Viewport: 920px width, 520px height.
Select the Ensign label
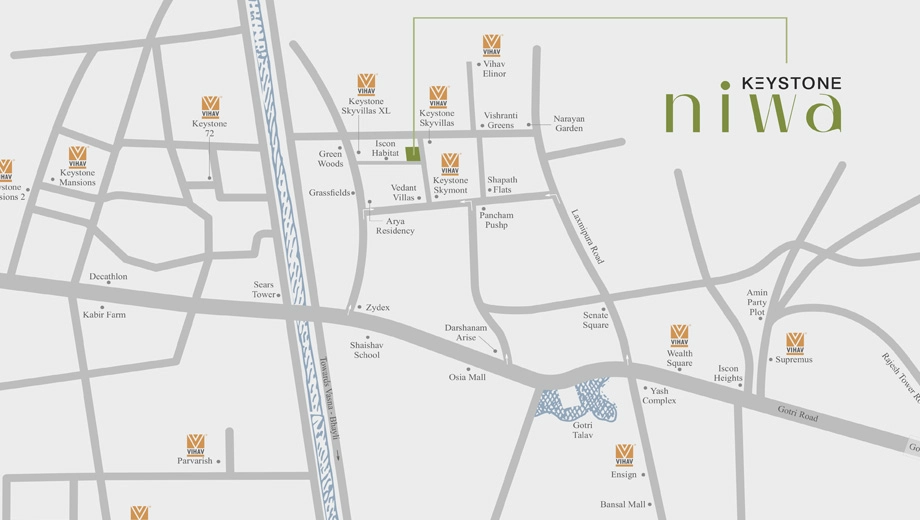click(x=624, y=474)
